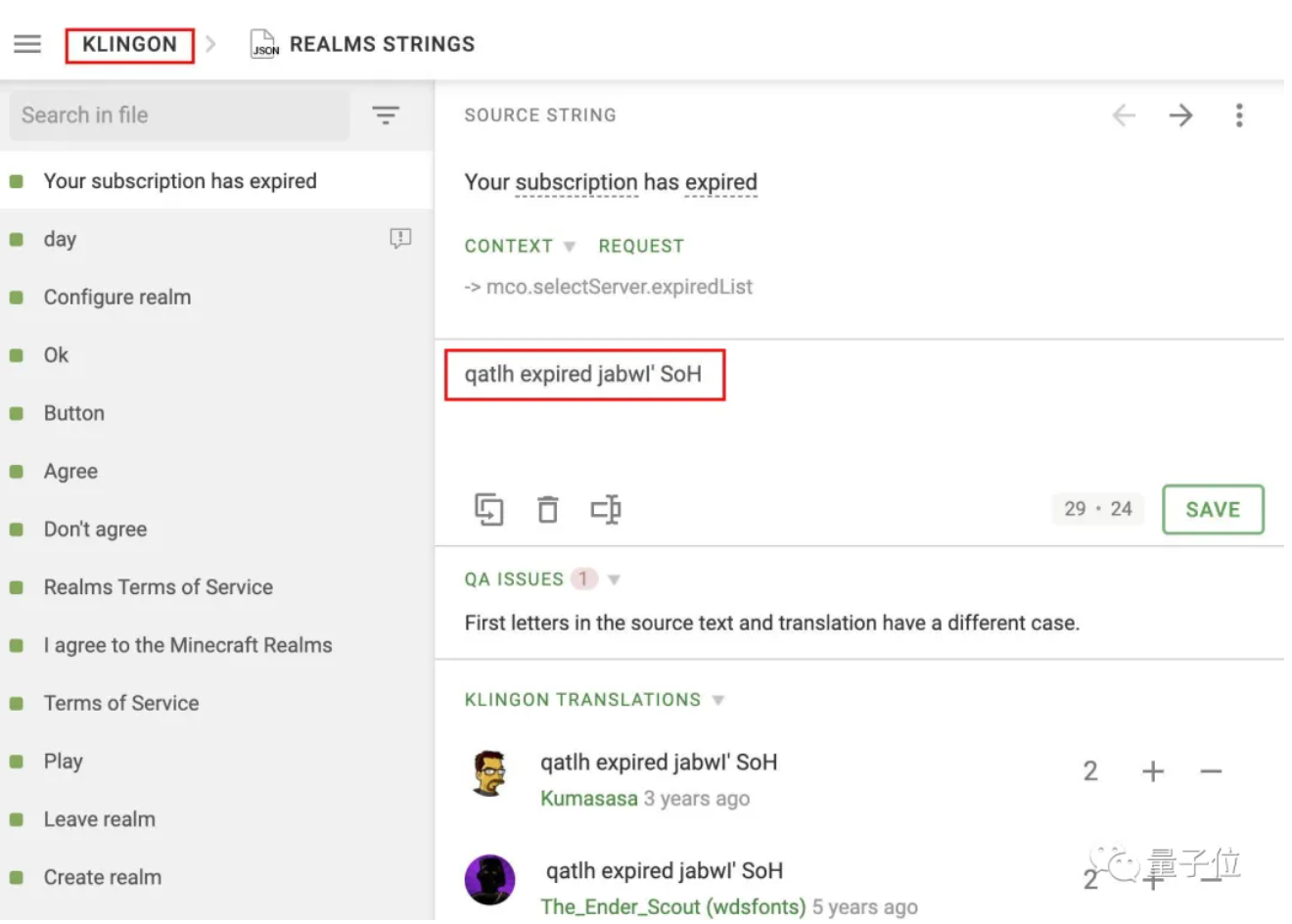The image size is (1292, 924).
Task: Click Kumasasa's avatar picture
Action: coord(489,773)
